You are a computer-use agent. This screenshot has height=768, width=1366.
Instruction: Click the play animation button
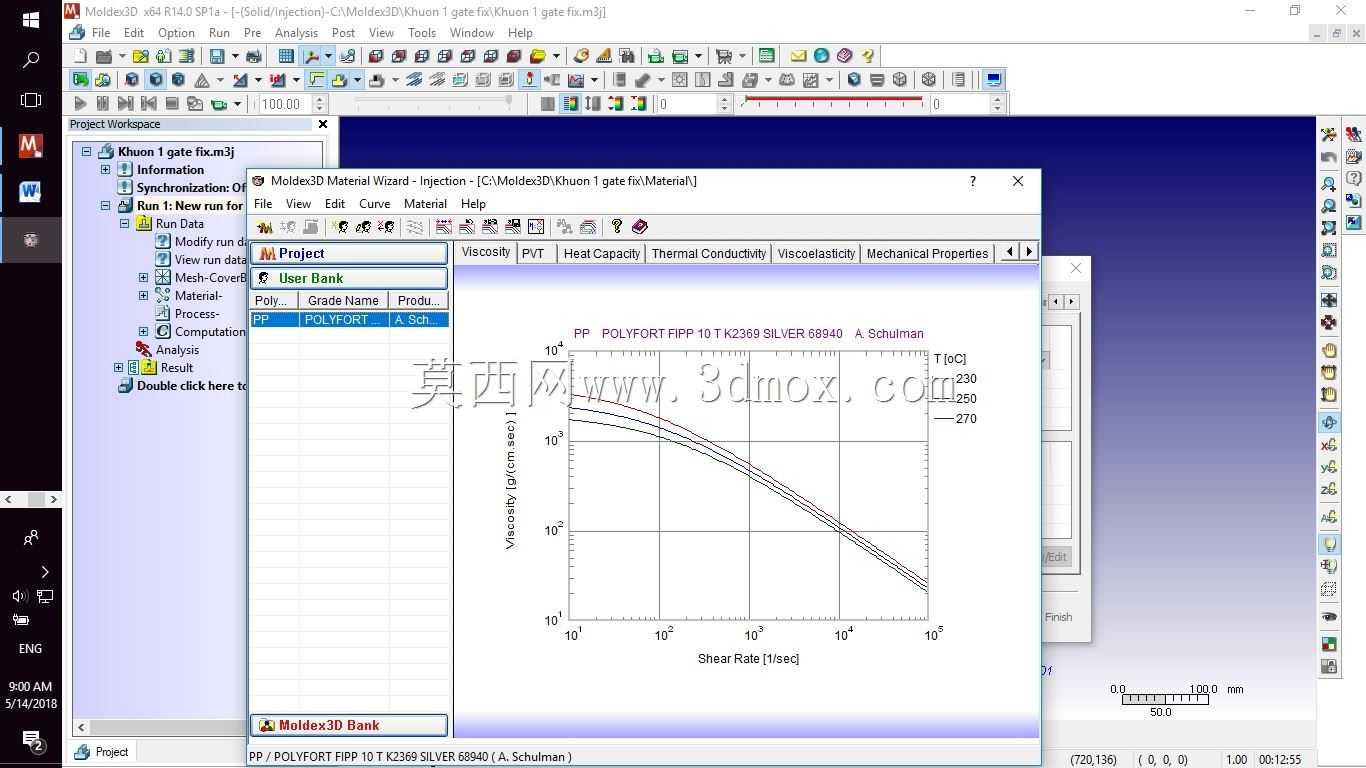click(80, 103)
